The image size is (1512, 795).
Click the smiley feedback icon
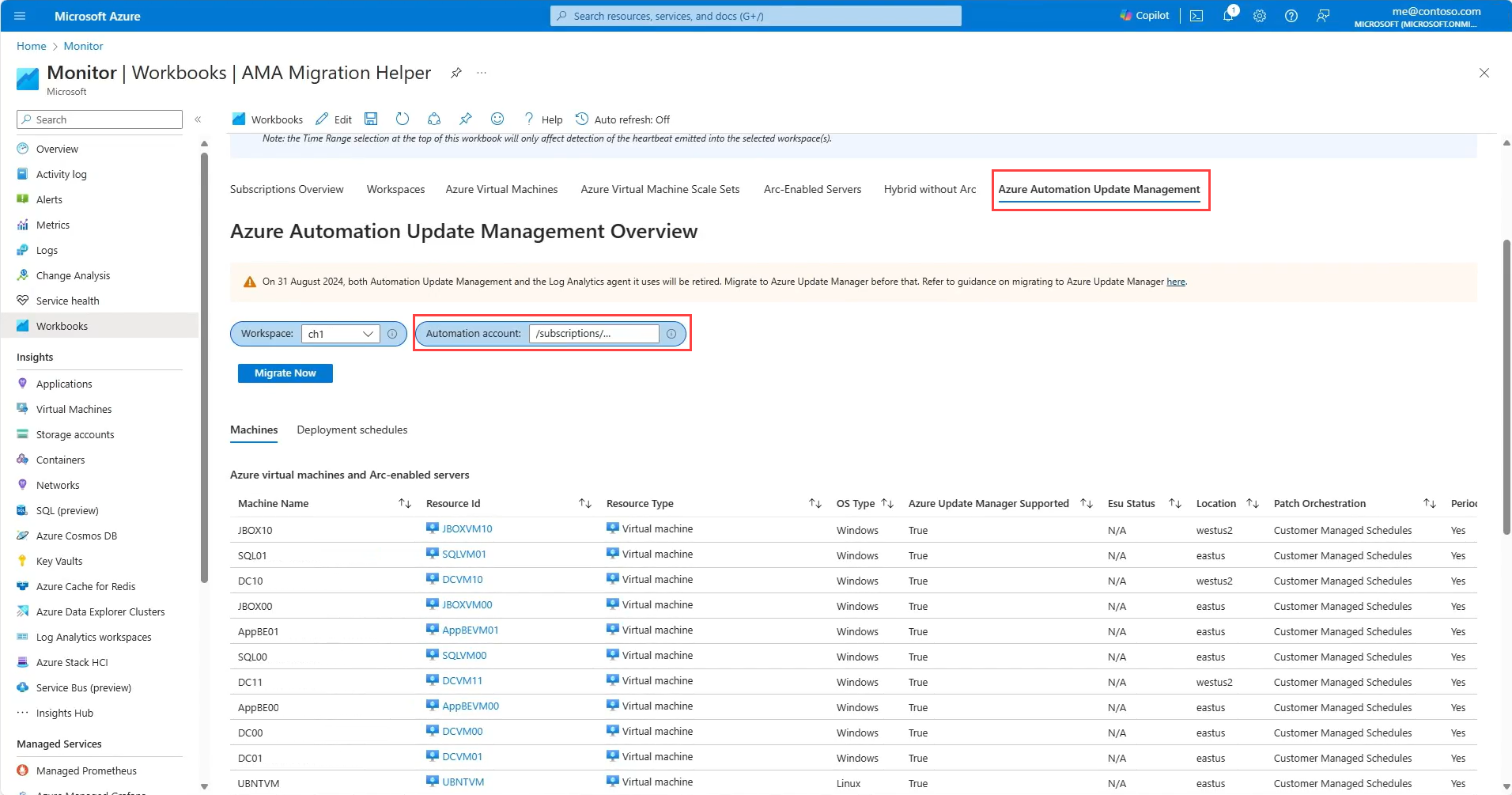pos(497,119)
